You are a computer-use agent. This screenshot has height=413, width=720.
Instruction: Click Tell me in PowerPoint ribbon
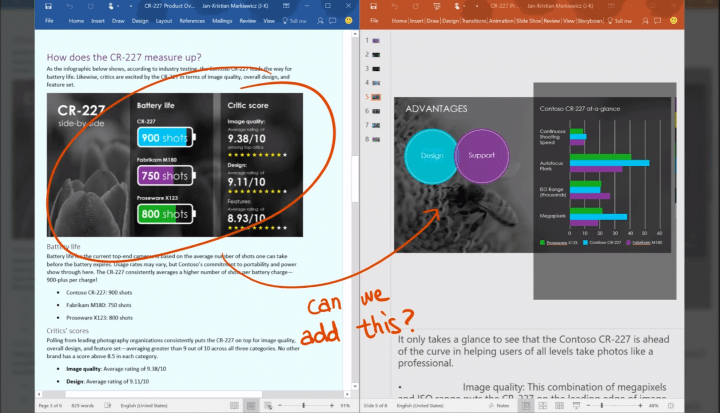pyautogui.click(x=619, y=21)
